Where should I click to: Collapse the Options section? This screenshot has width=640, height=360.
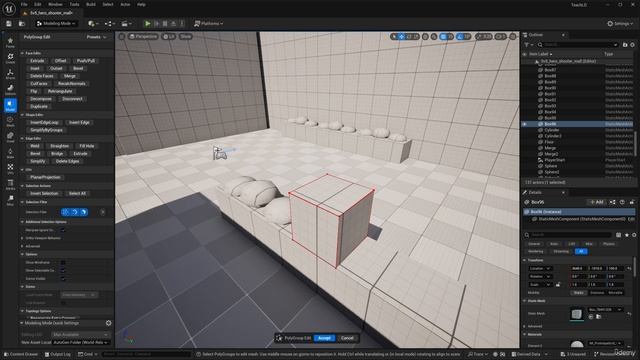[22, 254]
